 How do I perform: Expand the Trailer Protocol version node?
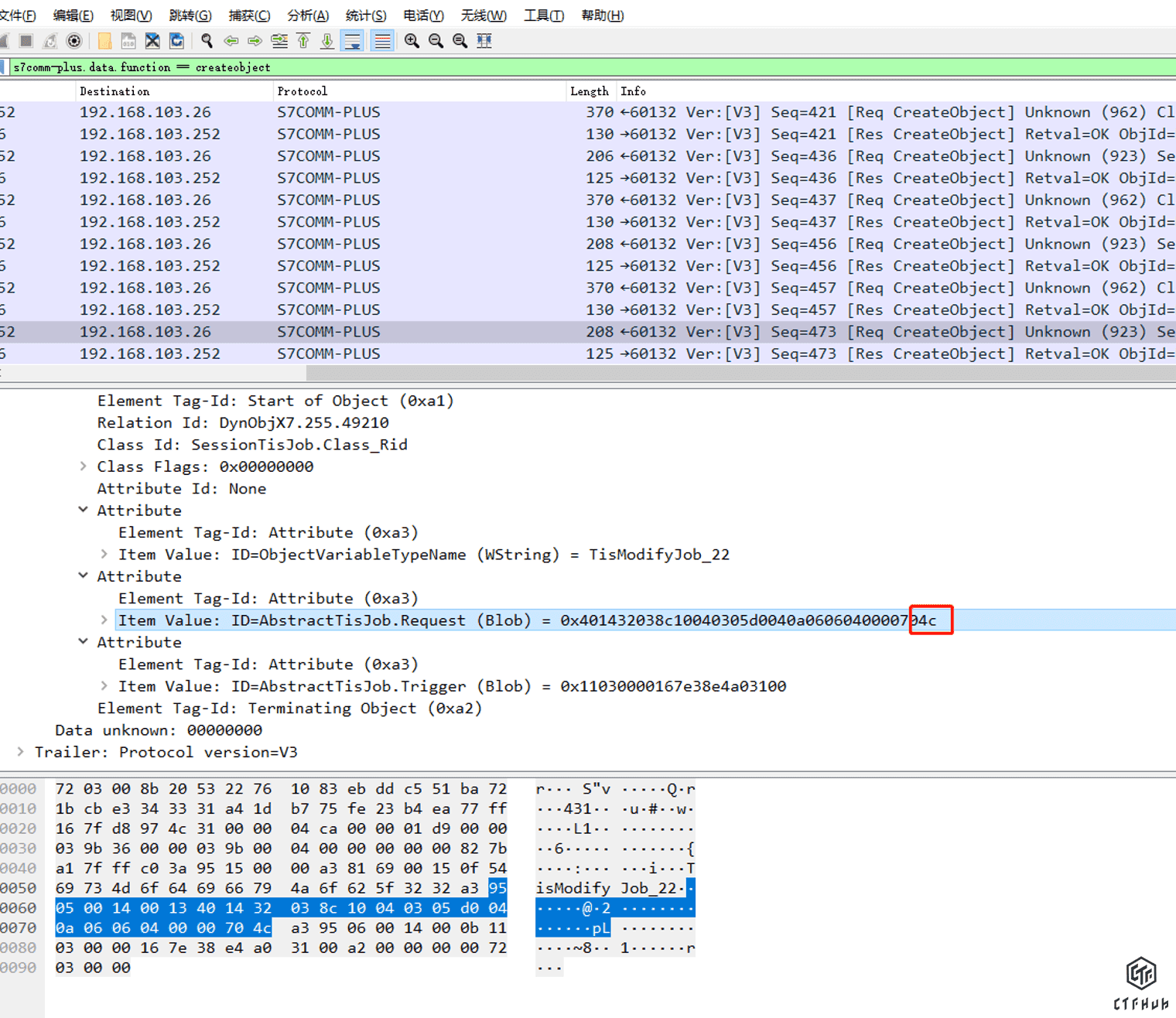pyautogui.click(x=20, y=752)
